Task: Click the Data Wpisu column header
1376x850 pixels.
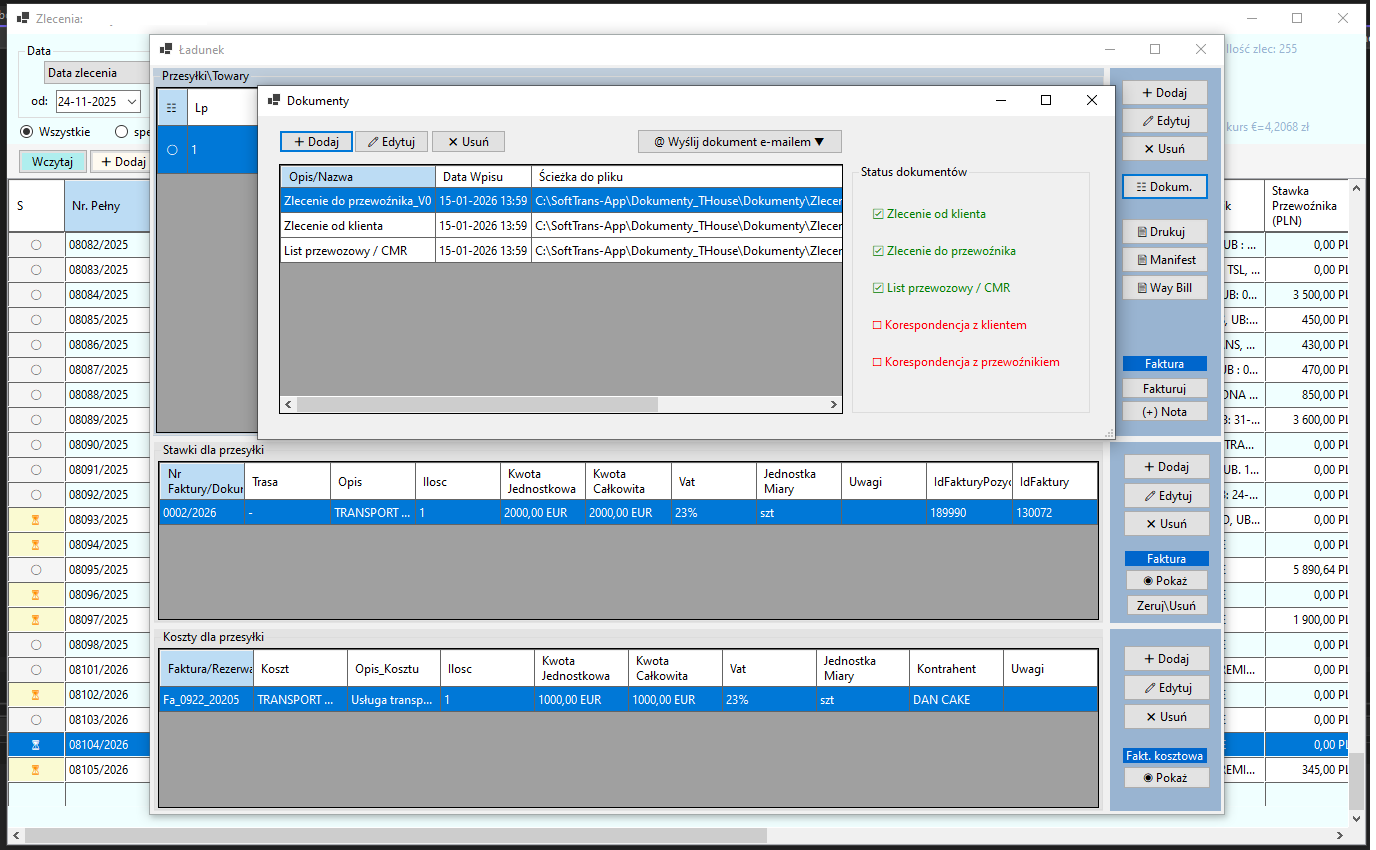Action: [x=483, y=177]
